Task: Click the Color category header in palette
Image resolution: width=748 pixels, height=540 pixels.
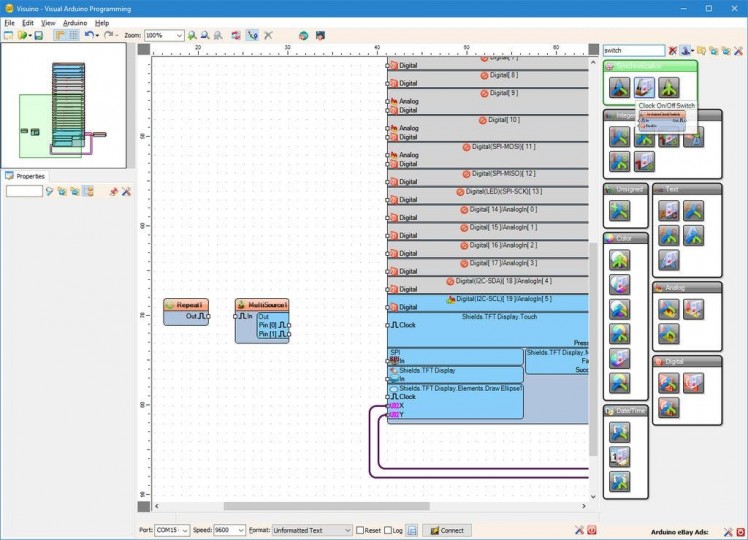Action: click(x=625, y=238)
